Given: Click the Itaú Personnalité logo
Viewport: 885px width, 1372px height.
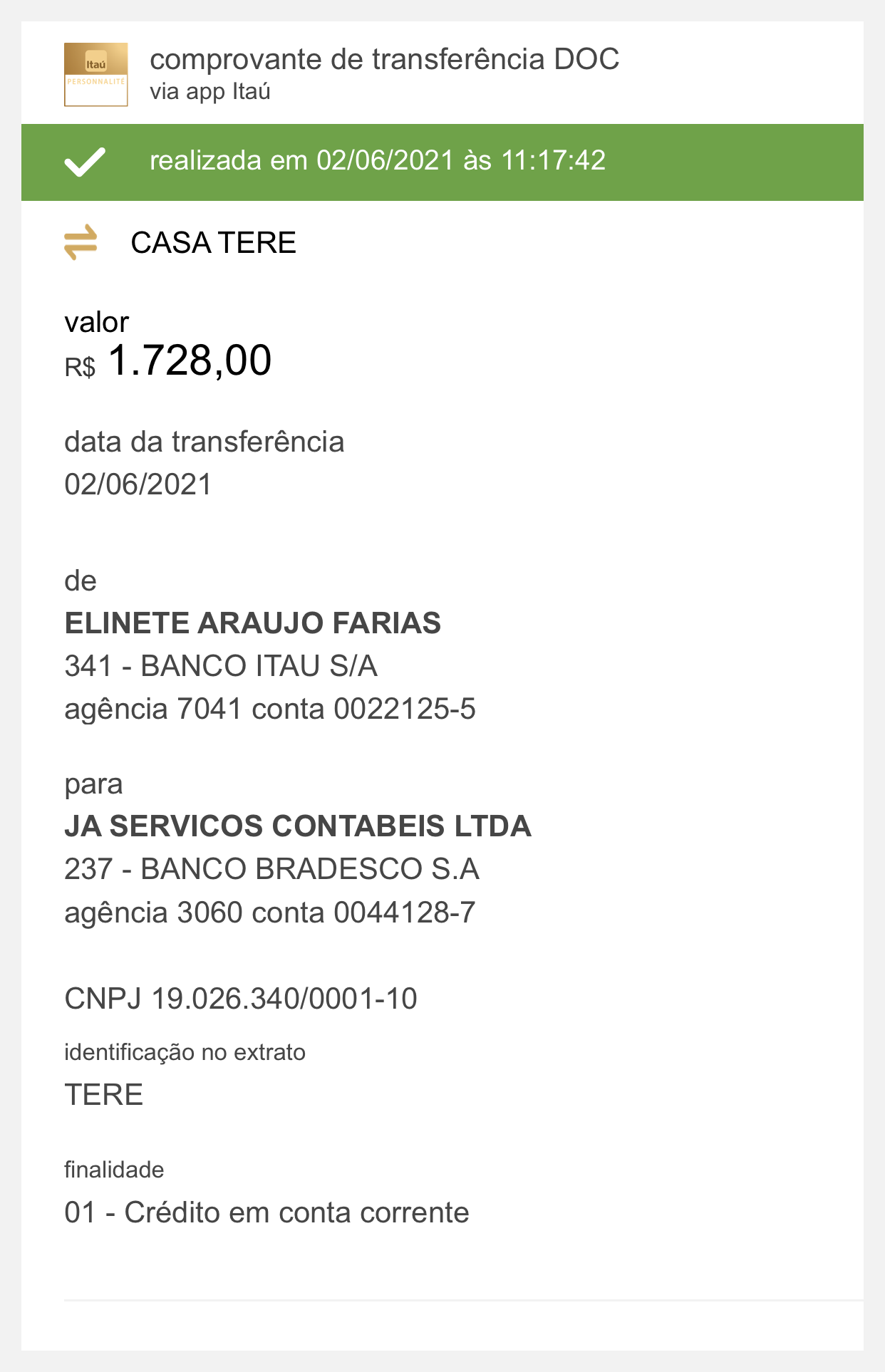Looking at the screenshot, I should pyautogui.click(x=96, y=75).
